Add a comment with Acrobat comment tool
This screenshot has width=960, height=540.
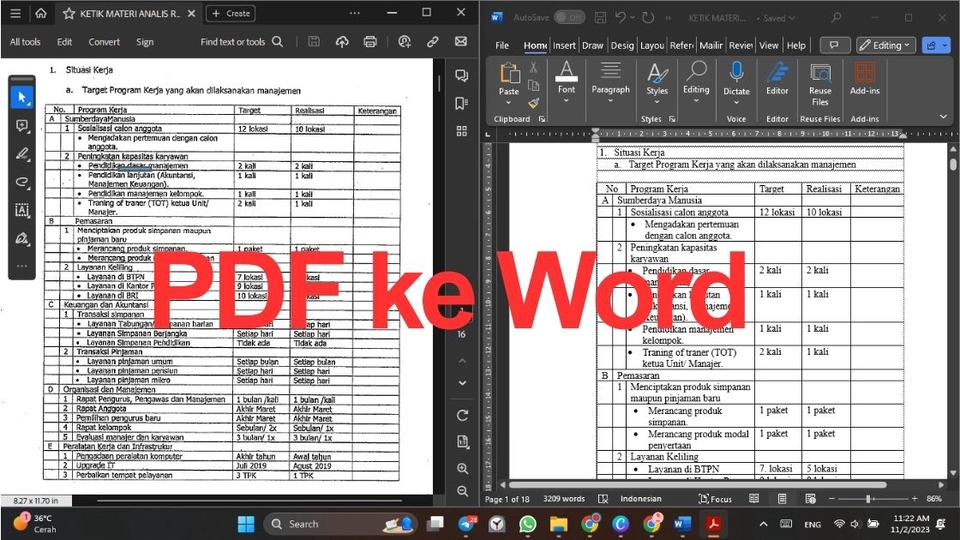click(22, 126)
